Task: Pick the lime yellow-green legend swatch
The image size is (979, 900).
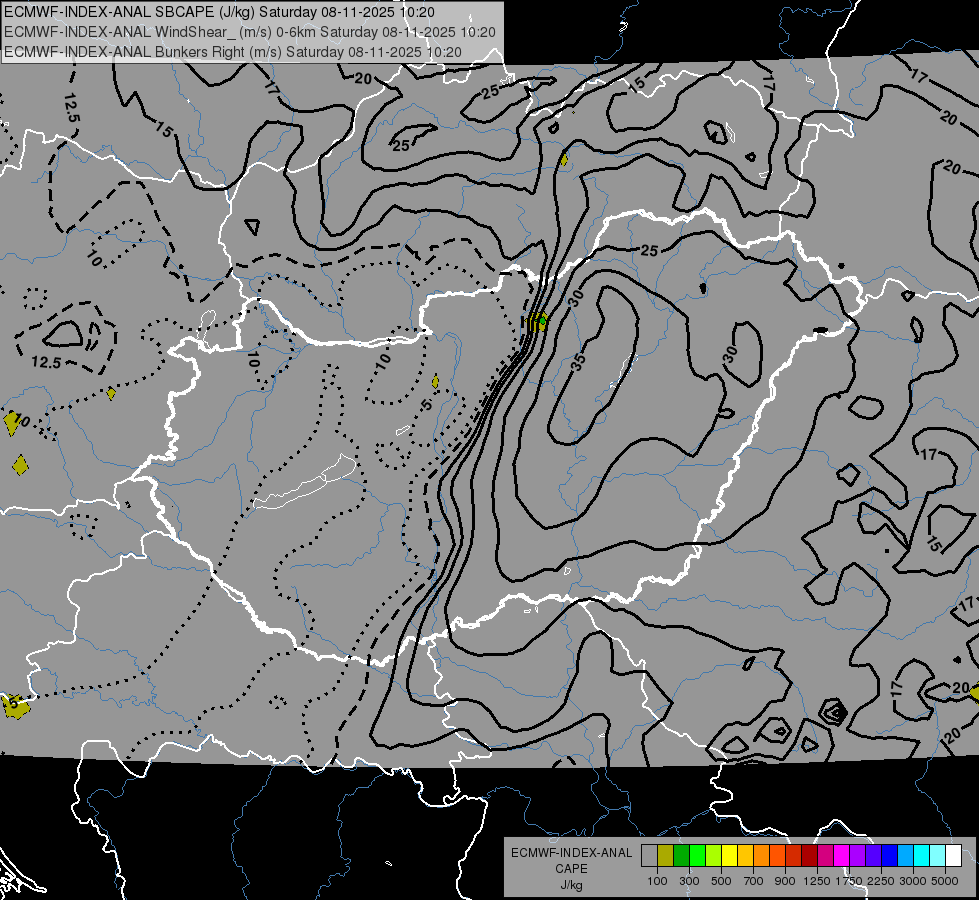Action: coord(714,856)
